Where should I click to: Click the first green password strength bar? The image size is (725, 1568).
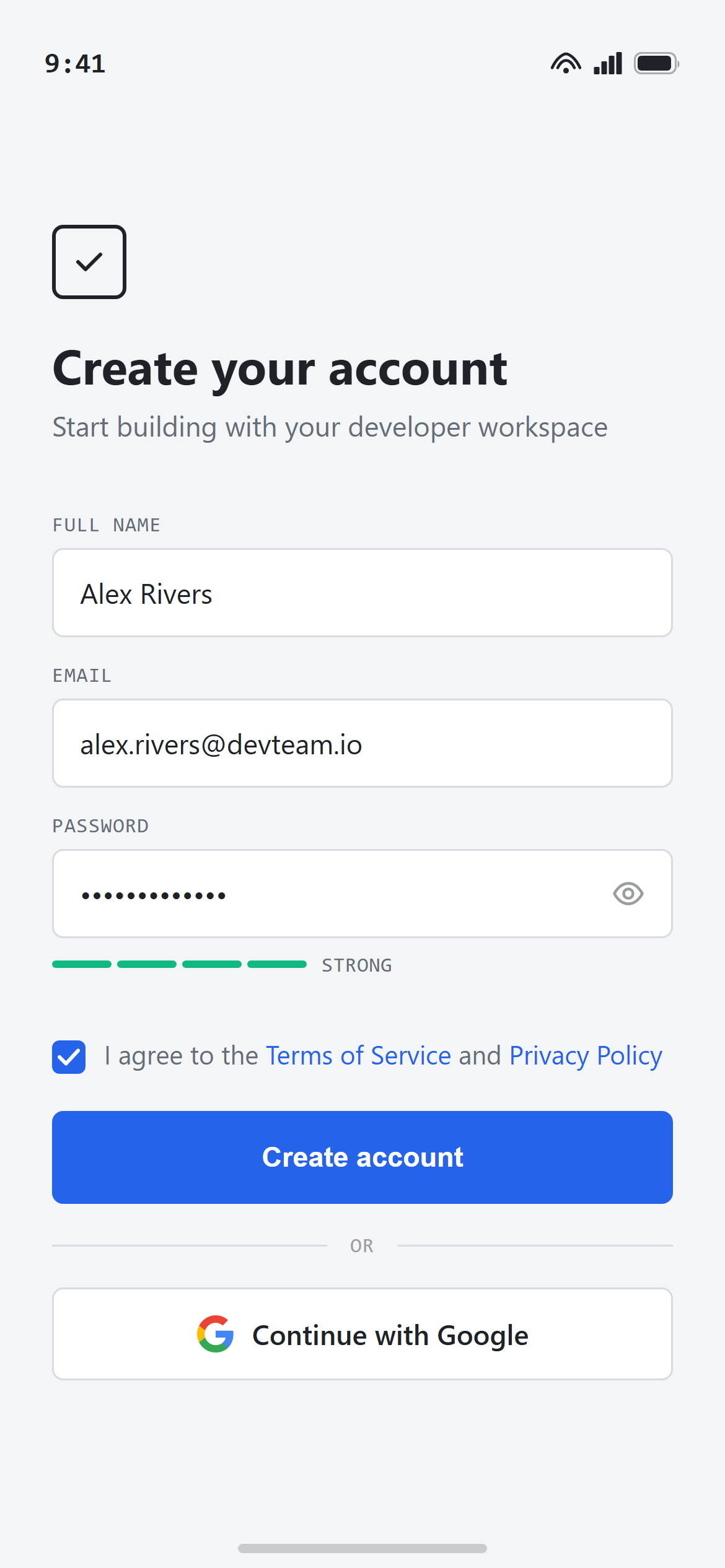(82, 964)
